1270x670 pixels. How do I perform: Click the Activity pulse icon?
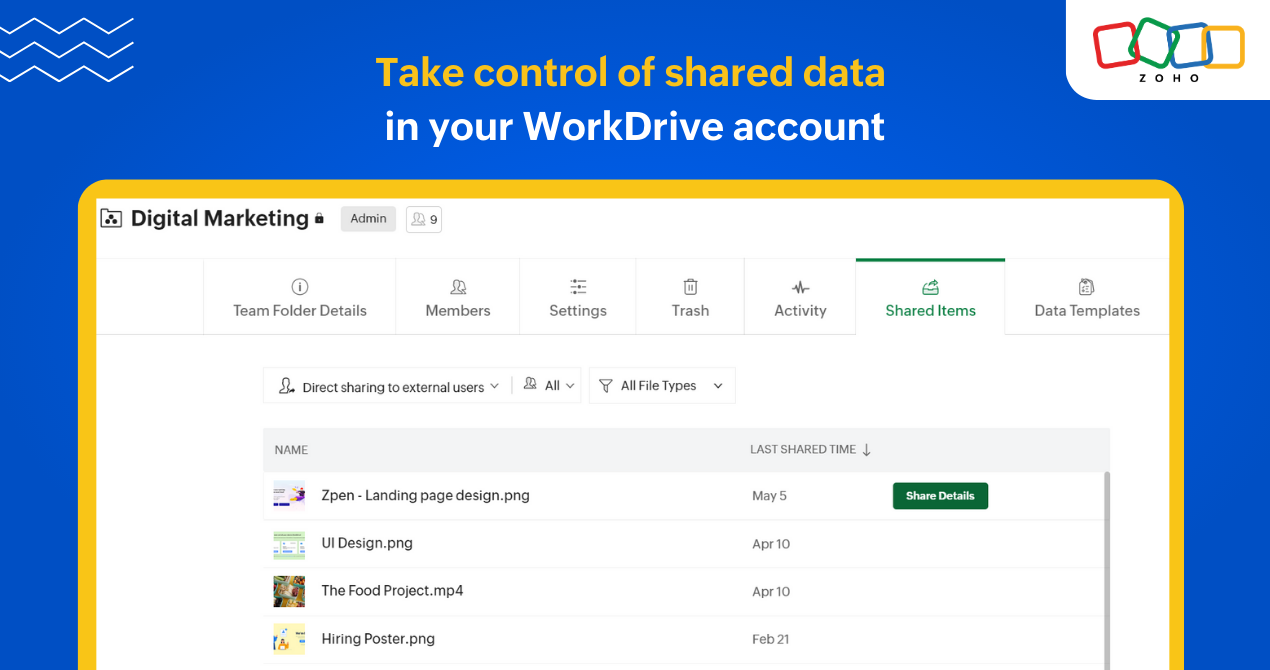(801, 288)
